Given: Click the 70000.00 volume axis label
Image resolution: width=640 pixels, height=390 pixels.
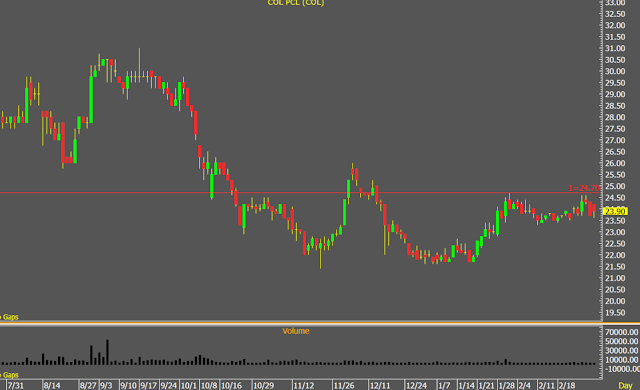Looking at the screenshot, I should [622, 332].
